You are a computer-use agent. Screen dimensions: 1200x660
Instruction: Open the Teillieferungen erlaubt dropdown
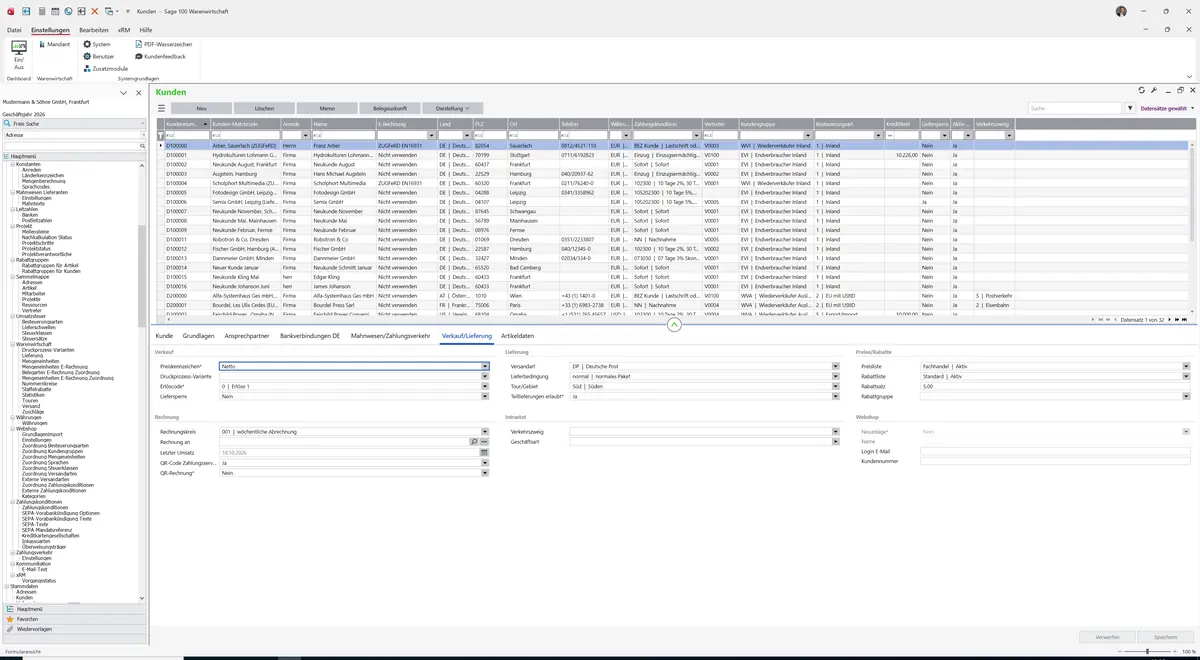[836, 396]
